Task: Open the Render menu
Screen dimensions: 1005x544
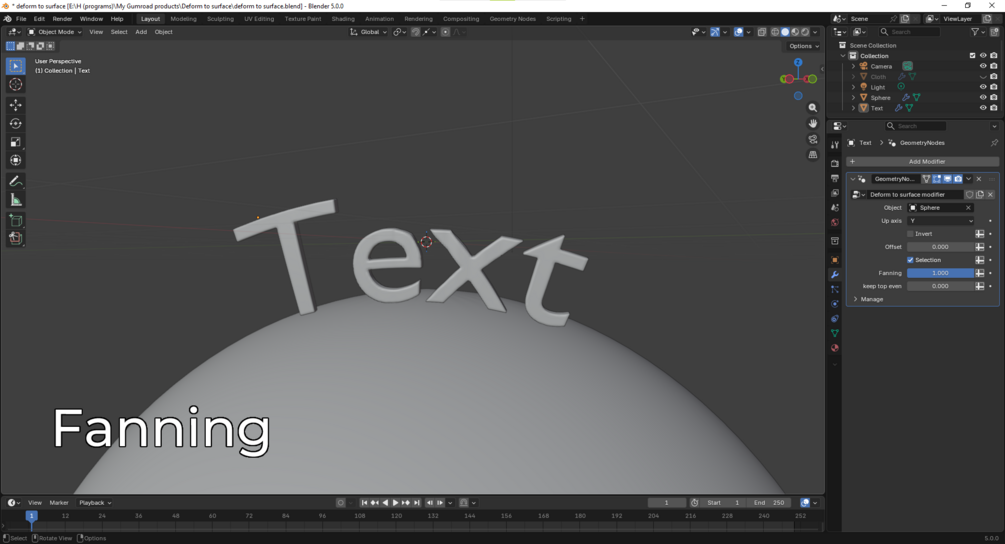Action: point(62,19)
